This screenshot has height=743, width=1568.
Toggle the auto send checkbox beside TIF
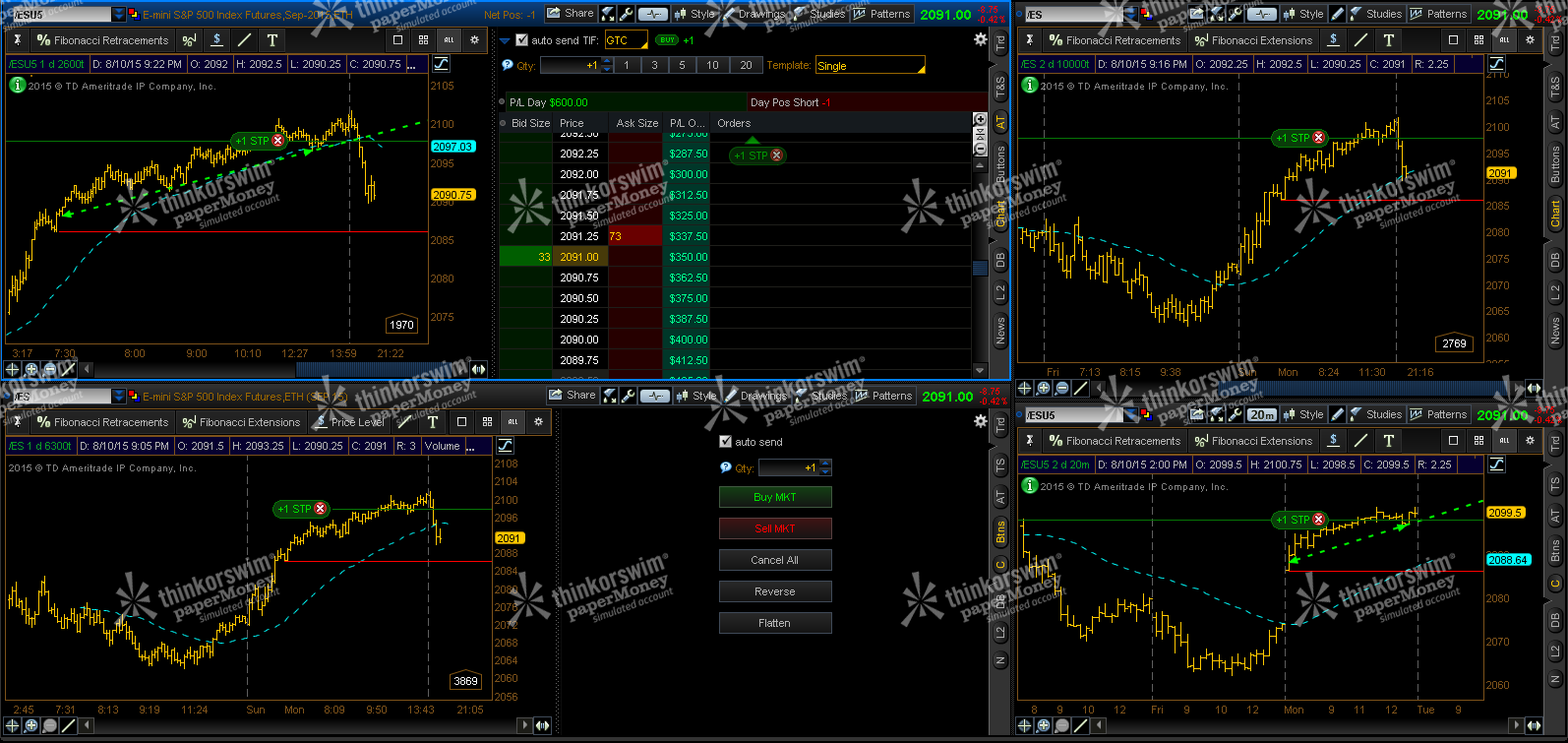point(521,40)
